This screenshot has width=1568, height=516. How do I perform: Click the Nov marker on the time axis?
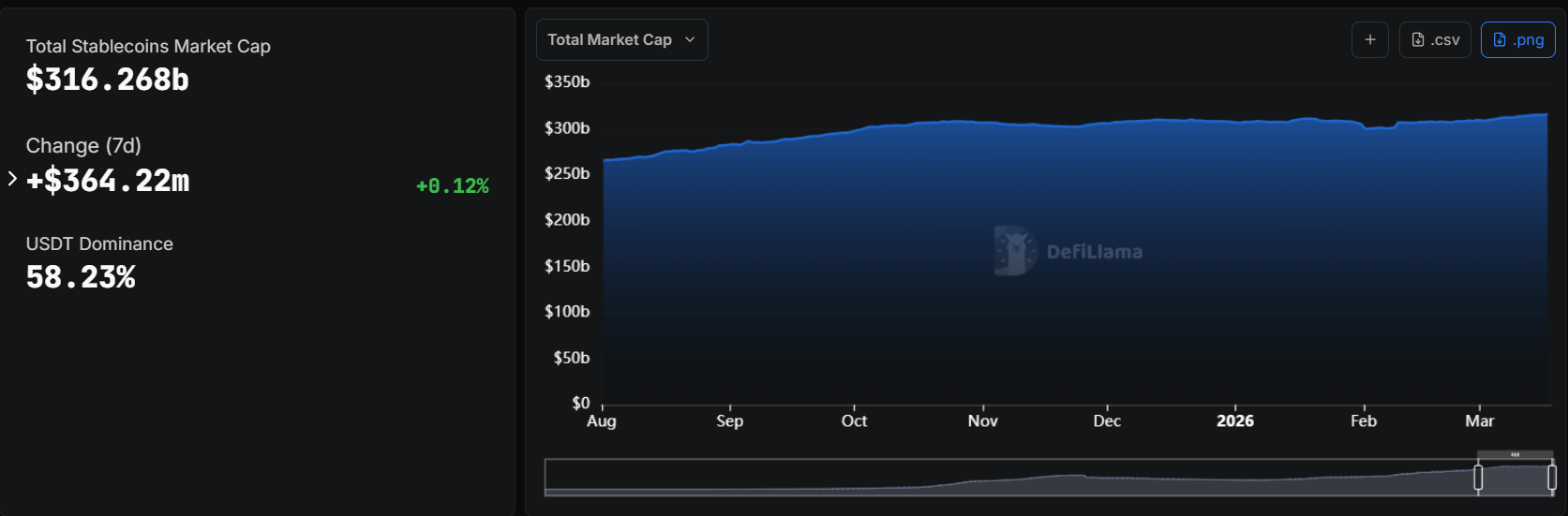(x=982, y=421)
